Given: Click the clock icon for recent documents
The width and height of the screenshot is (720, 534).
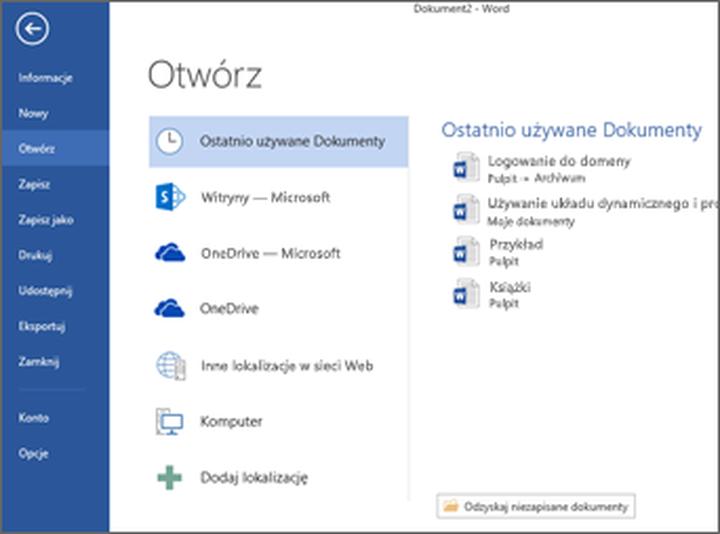Looking at the screenshot, I should [x=169, y=141].
